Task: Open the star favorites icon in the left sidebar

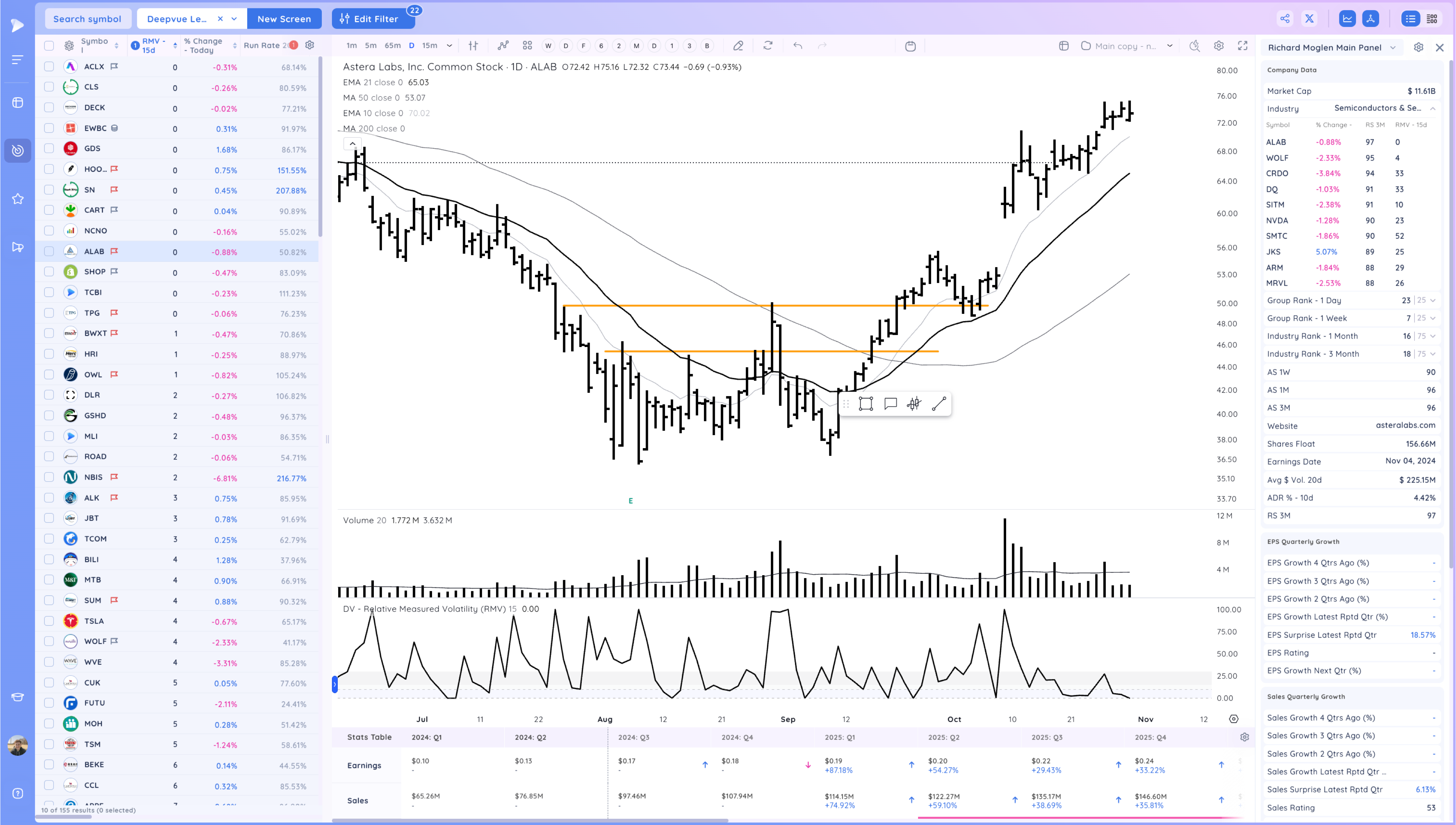Action: 17,198
